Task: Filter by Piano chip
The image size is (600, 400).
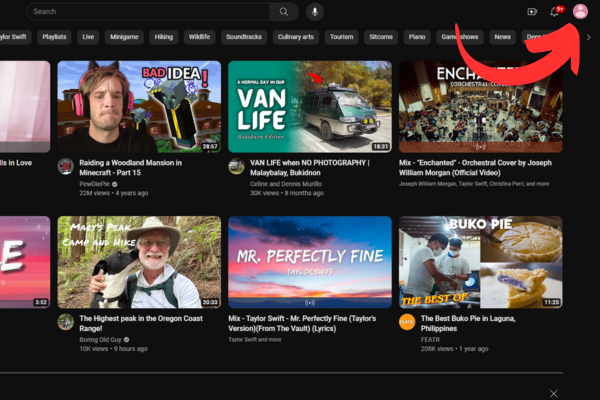Action: point(417,37)
